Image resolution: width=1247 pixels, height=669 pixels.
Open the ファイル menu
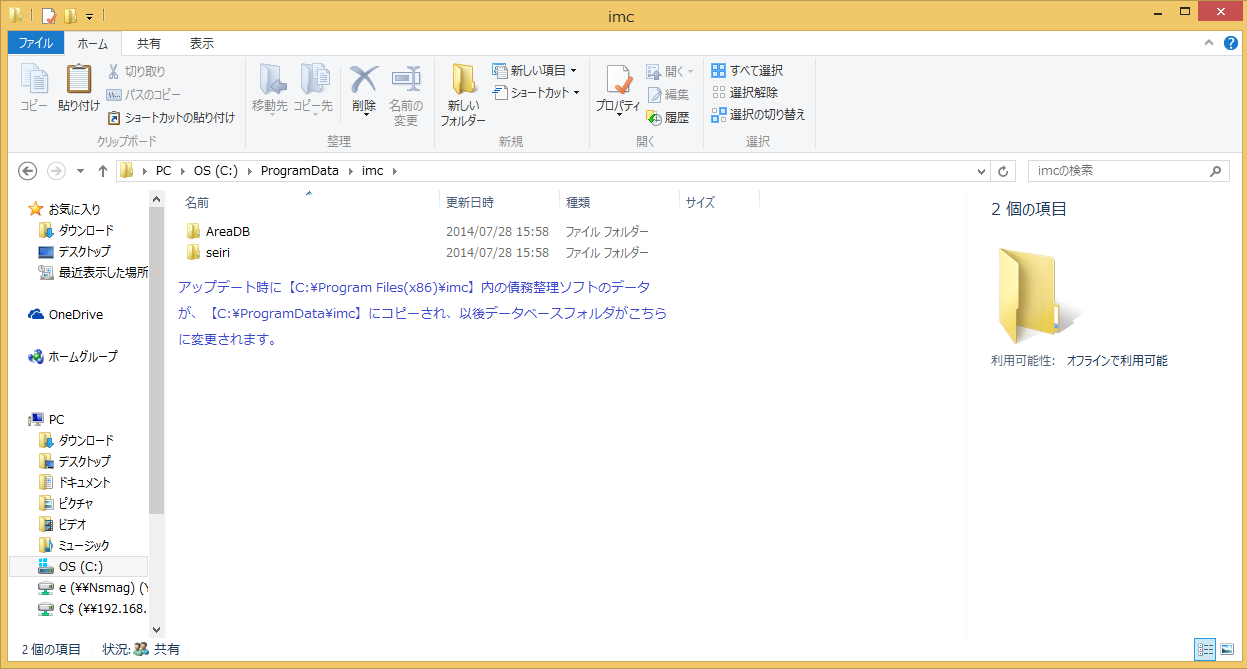tap(34, 43)
